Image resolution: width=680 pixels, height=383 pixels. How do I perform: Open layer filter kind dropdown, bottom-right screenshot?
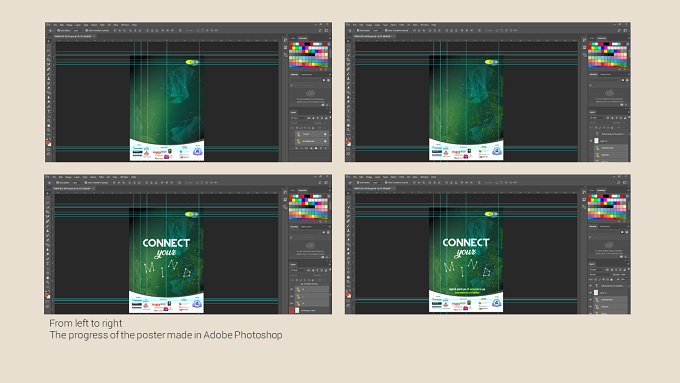point(598,270)
